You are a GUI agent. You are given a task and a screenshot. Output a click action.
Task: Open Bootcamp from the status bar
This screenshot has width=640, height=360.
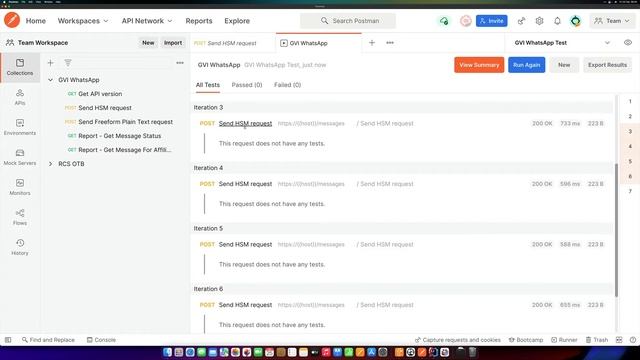tap(526, 340)
